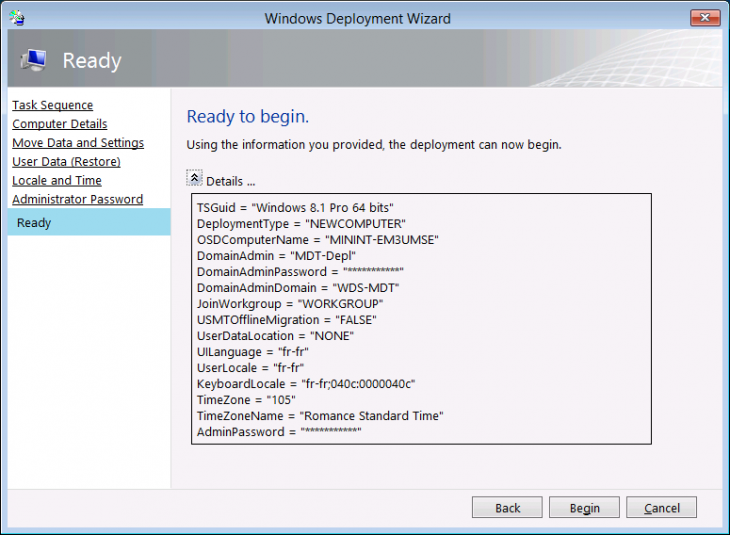The height and width of the screenshot is (535, 730).
Task: Collapse the Details section chevron
Action: click(195, 178)
